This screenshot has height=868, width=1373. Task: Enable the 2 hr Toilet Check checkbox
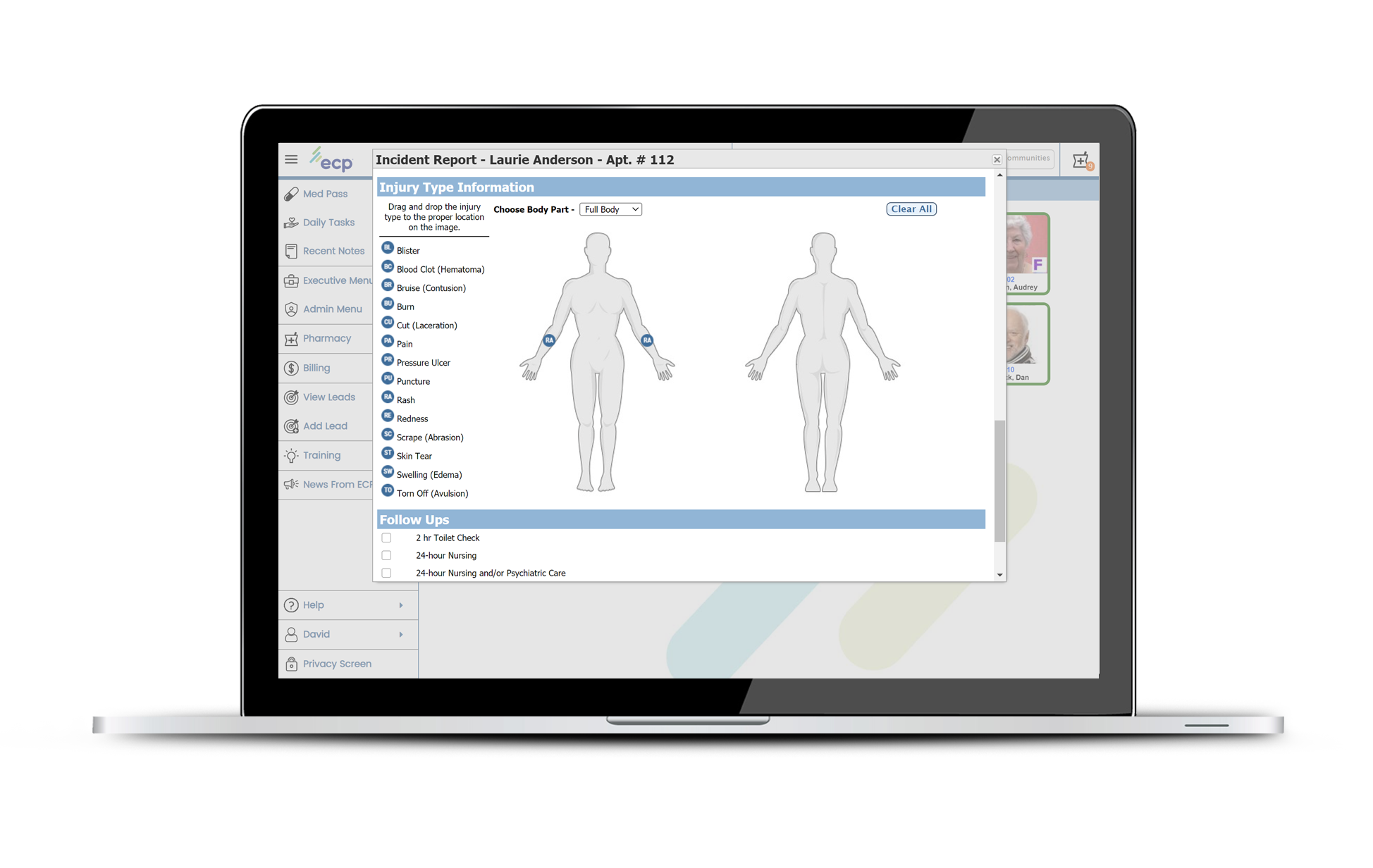(385, 538)
